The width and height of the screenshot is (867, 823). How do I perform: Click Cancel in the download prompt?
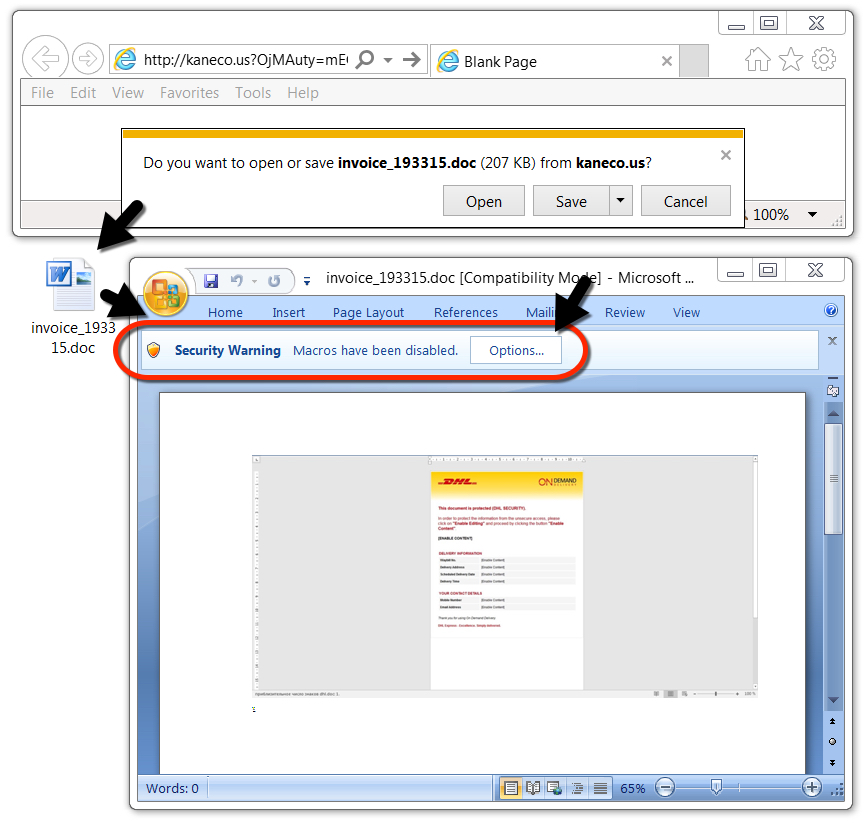click(686, 201)
